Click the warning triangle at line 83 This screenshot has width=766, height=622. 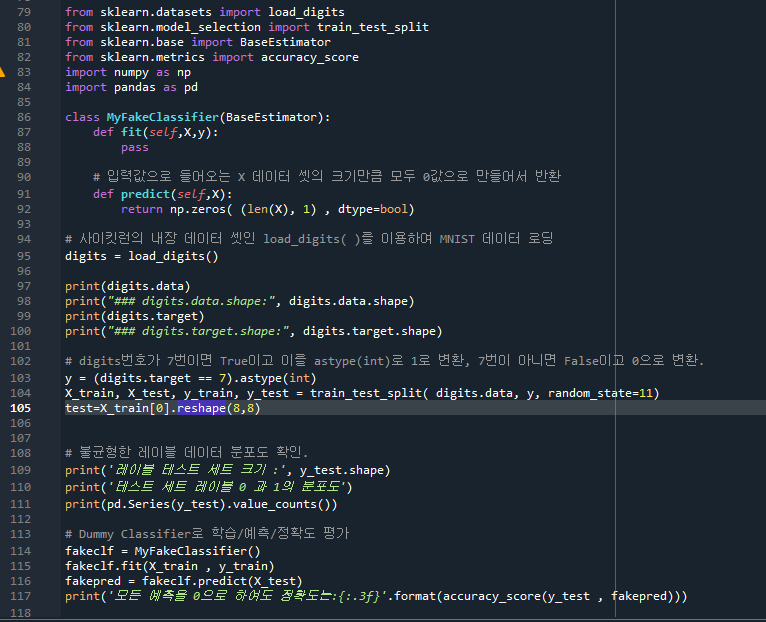click(2, 72)
